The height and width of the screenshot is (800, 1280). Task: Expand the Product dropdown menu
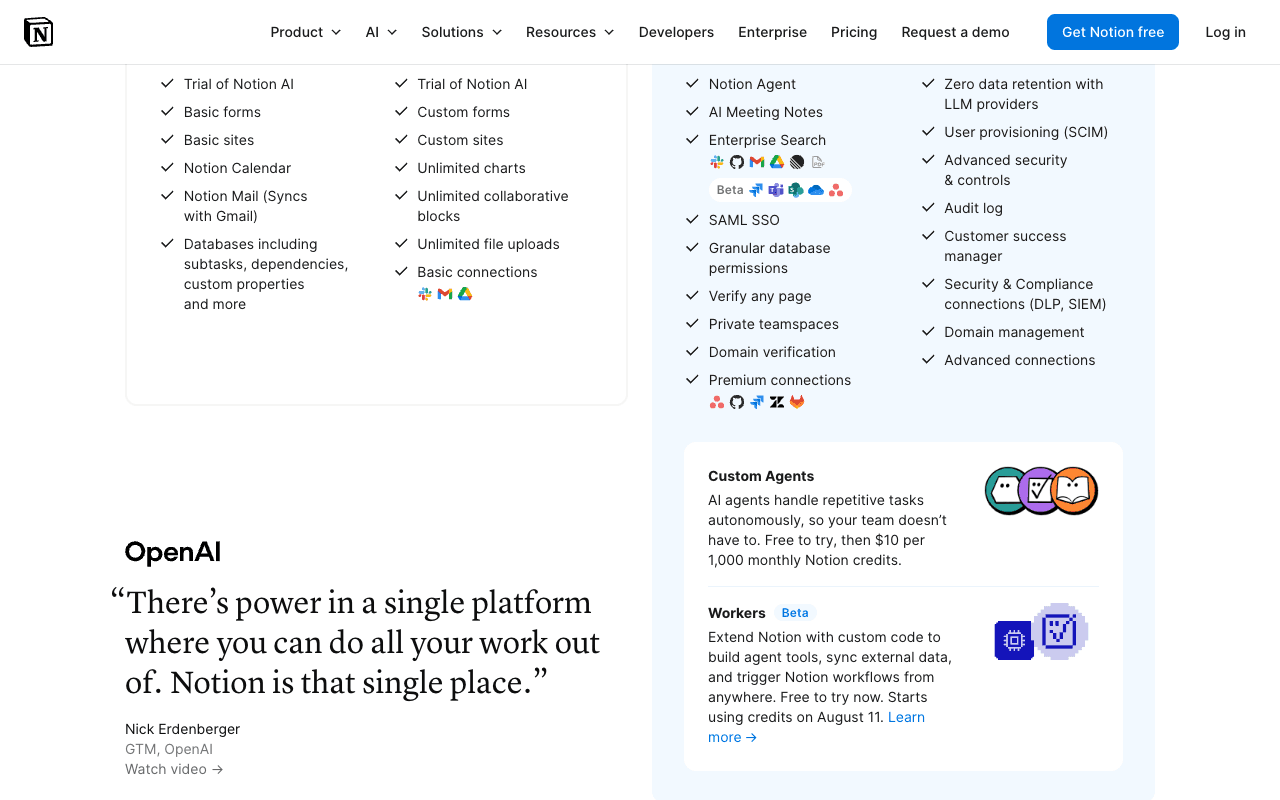[x=306, y=32]
